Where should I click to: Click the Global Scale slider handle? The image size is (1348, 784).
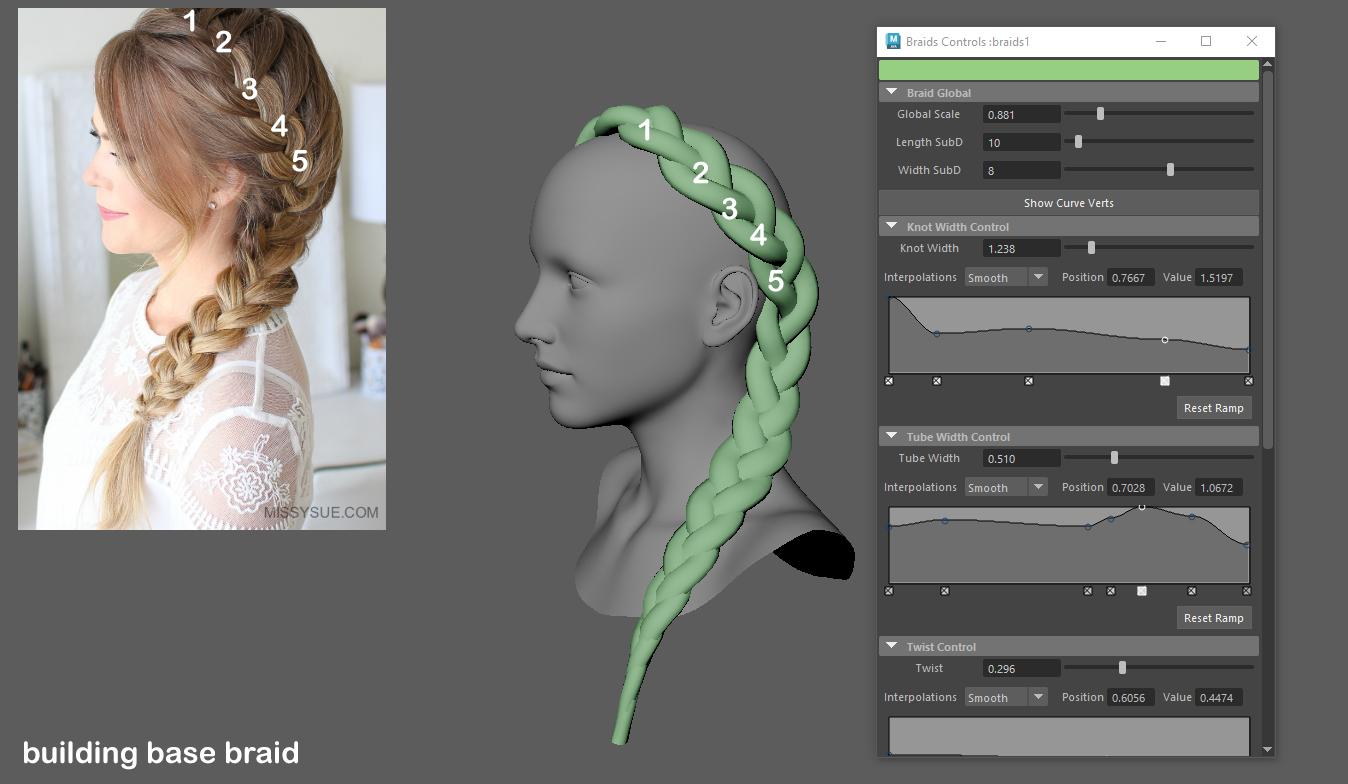pyautogui.click(x=1100, y=114)
